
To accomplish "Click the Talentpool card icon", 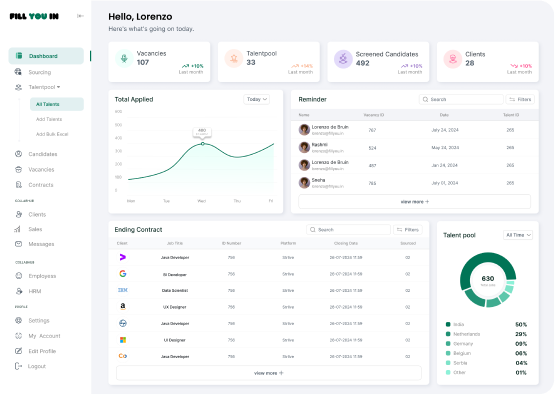I will [x=234, y=58].
